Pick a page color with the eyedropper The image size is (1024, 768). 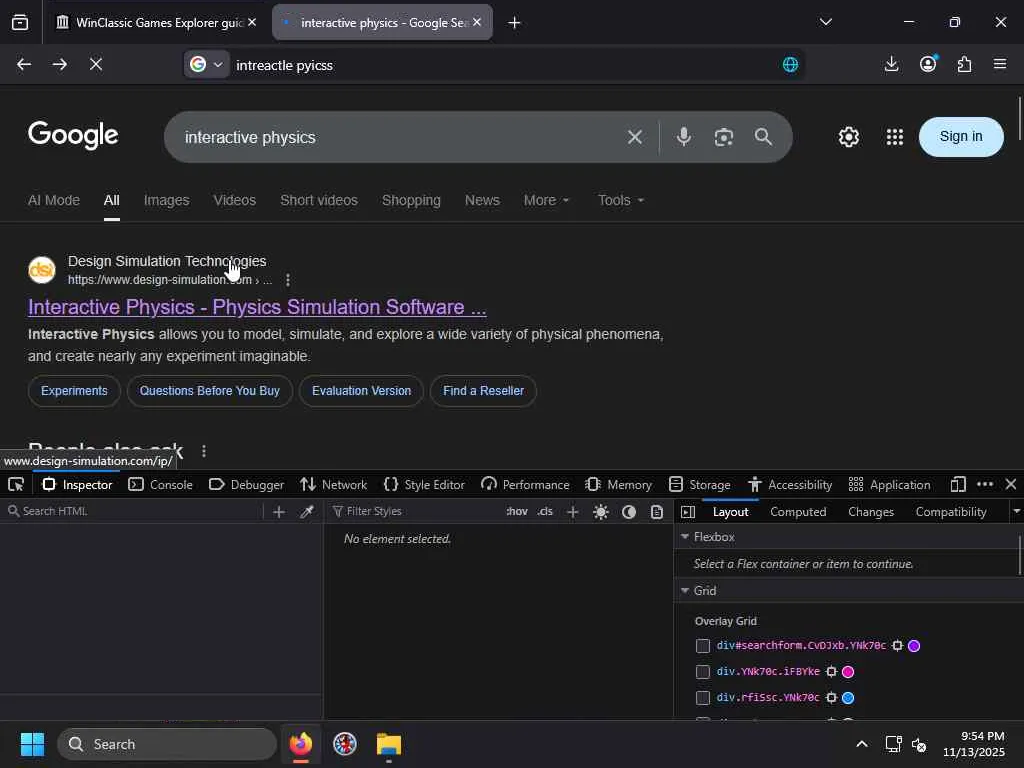[306, 511]
